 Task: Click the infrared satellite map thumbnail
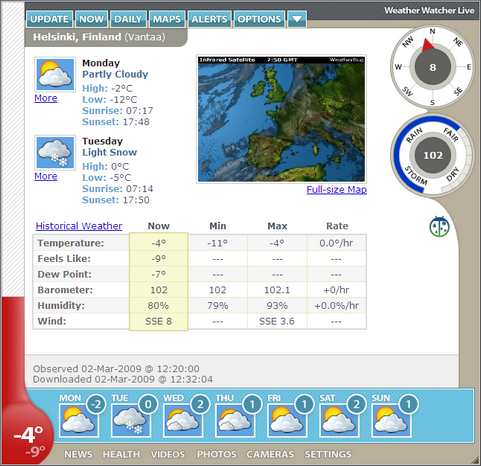click(x=281, y=119)
